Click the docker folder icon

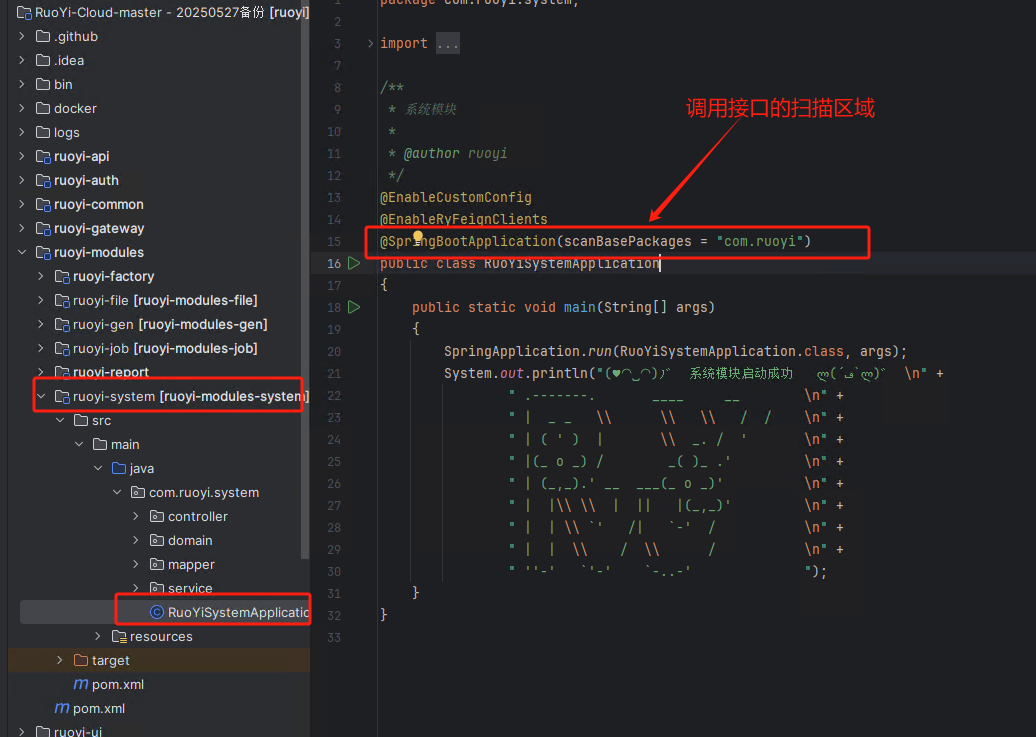tap(43, 108)
